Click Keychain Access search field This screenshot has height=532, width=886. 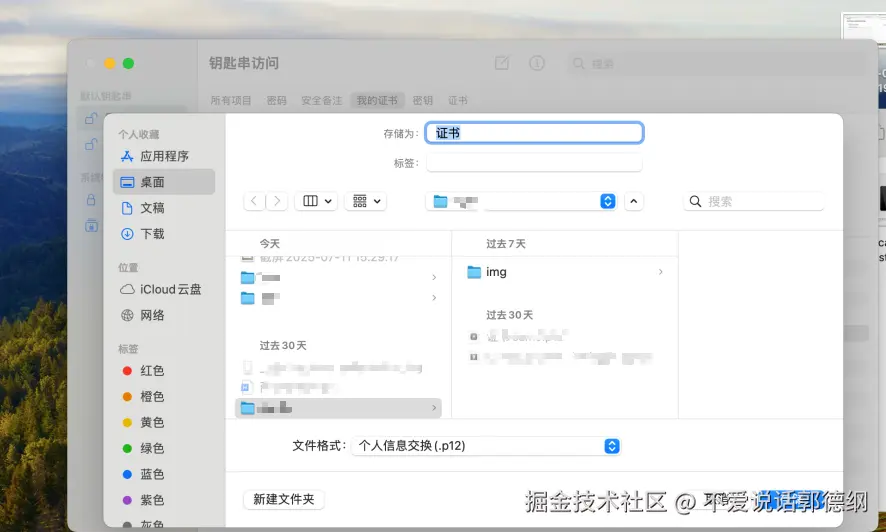tap(718, 64)
